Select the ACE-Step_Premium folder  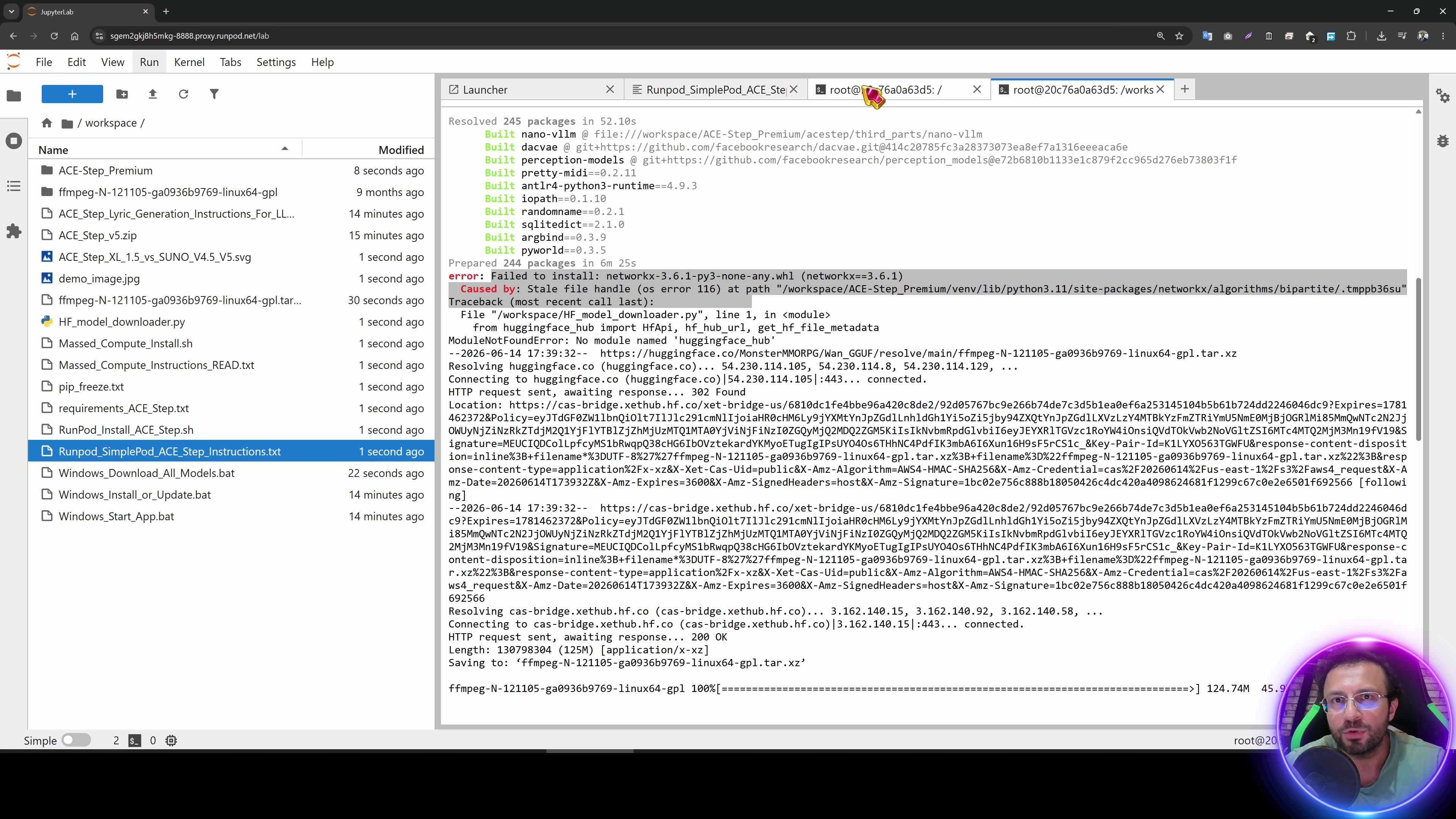(232, 171)
